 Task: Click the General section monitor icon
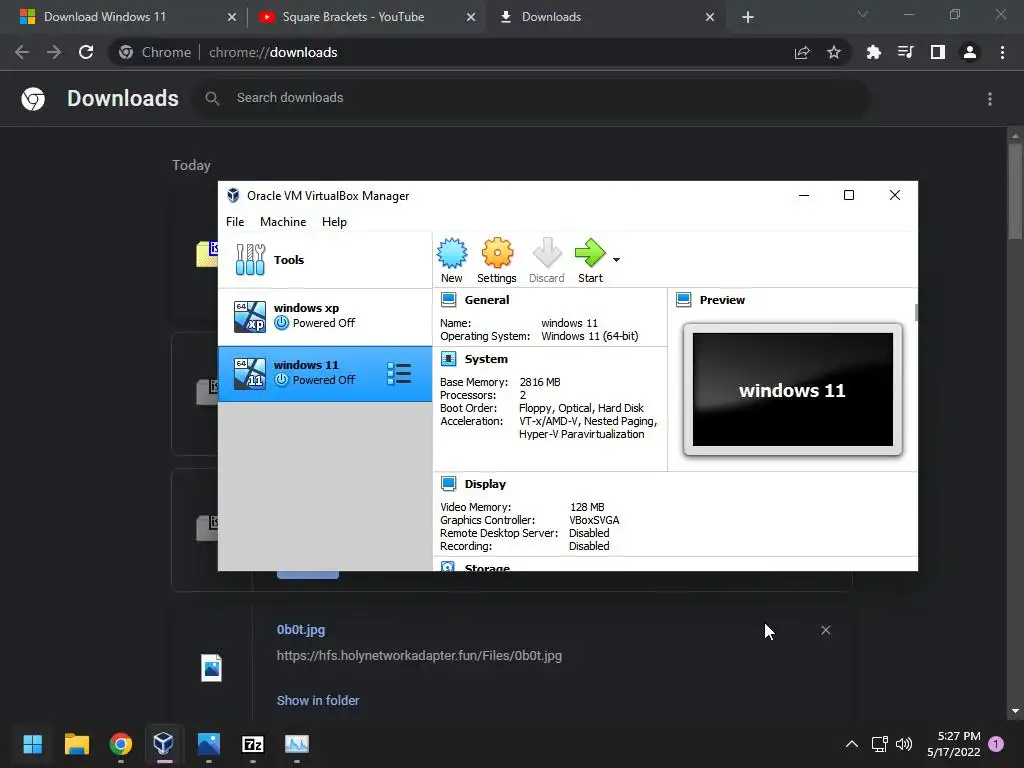click(x=449, y=300)
